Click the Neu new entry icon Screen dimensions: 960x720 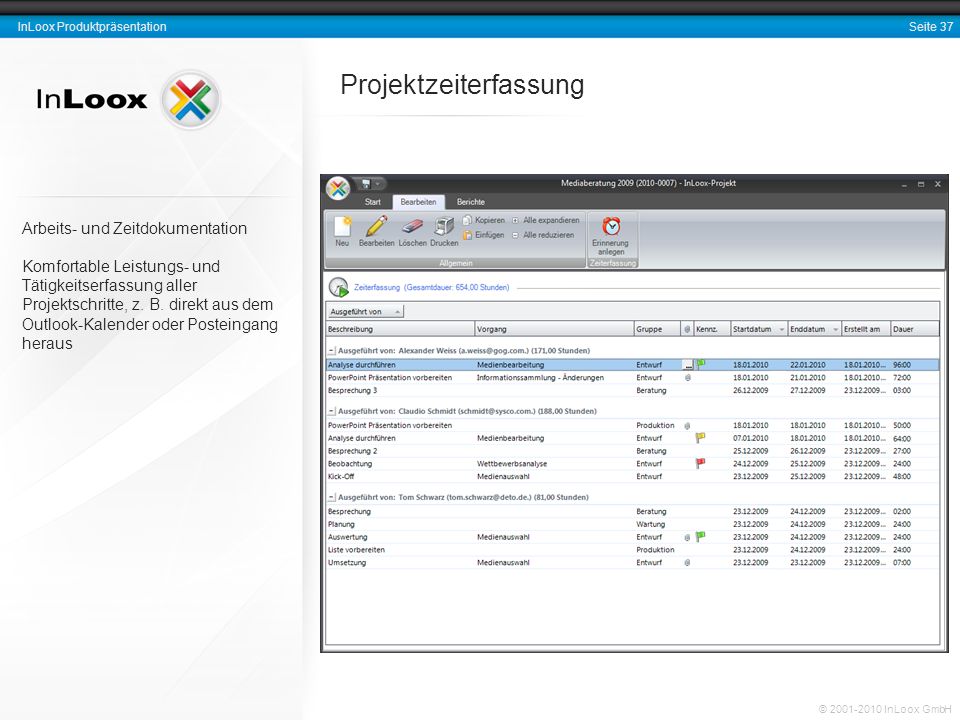tap(342, 227)
